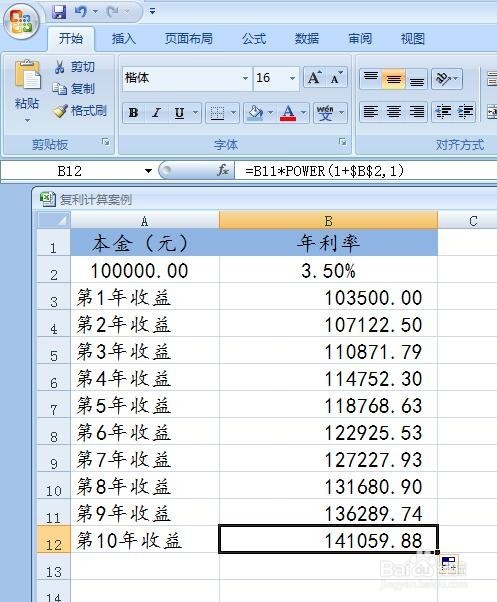Click the Decrease Font Size icon
This screenshot has height=602, width=497.
[x=336, y=78]
